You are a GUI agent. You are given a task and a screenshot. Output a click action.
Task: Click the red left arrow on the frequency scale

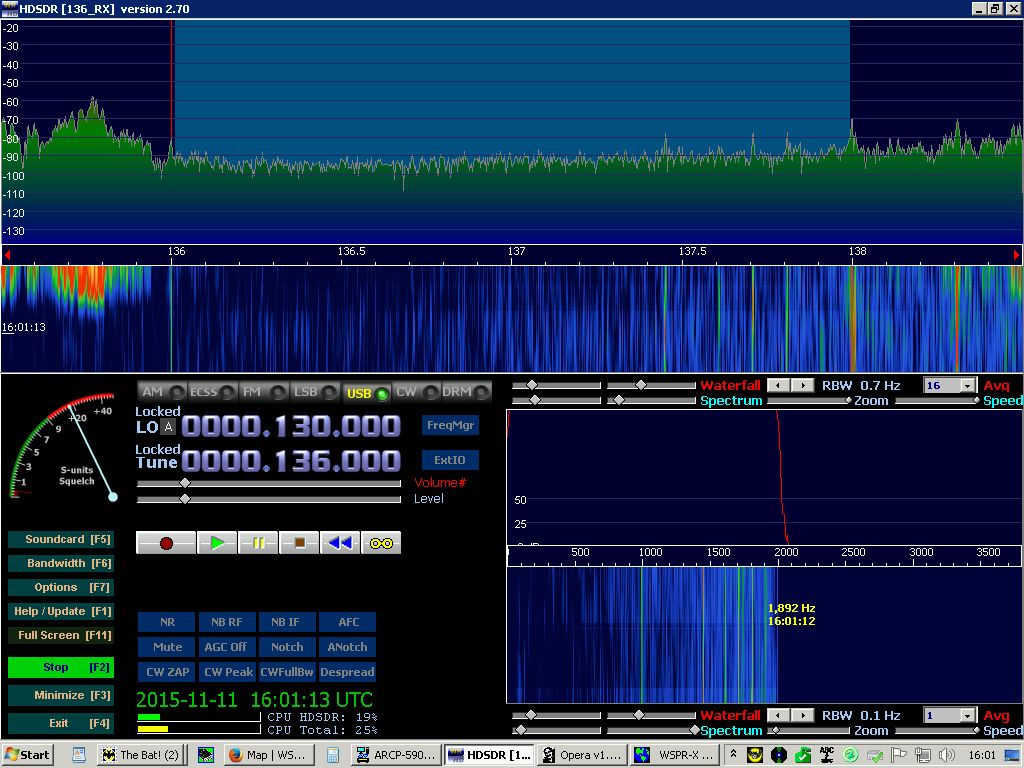pos(7,255)
